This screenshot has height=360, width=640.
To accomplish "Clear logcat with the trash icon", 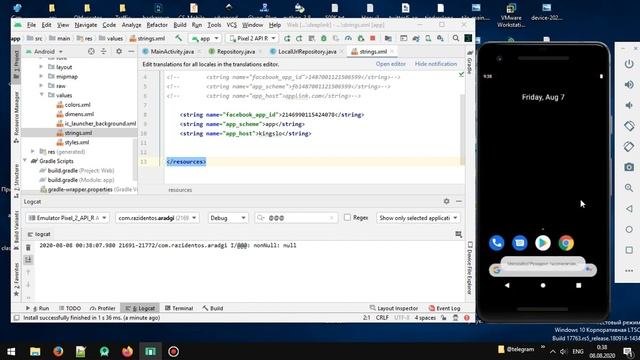I will [x=28, y=247].
